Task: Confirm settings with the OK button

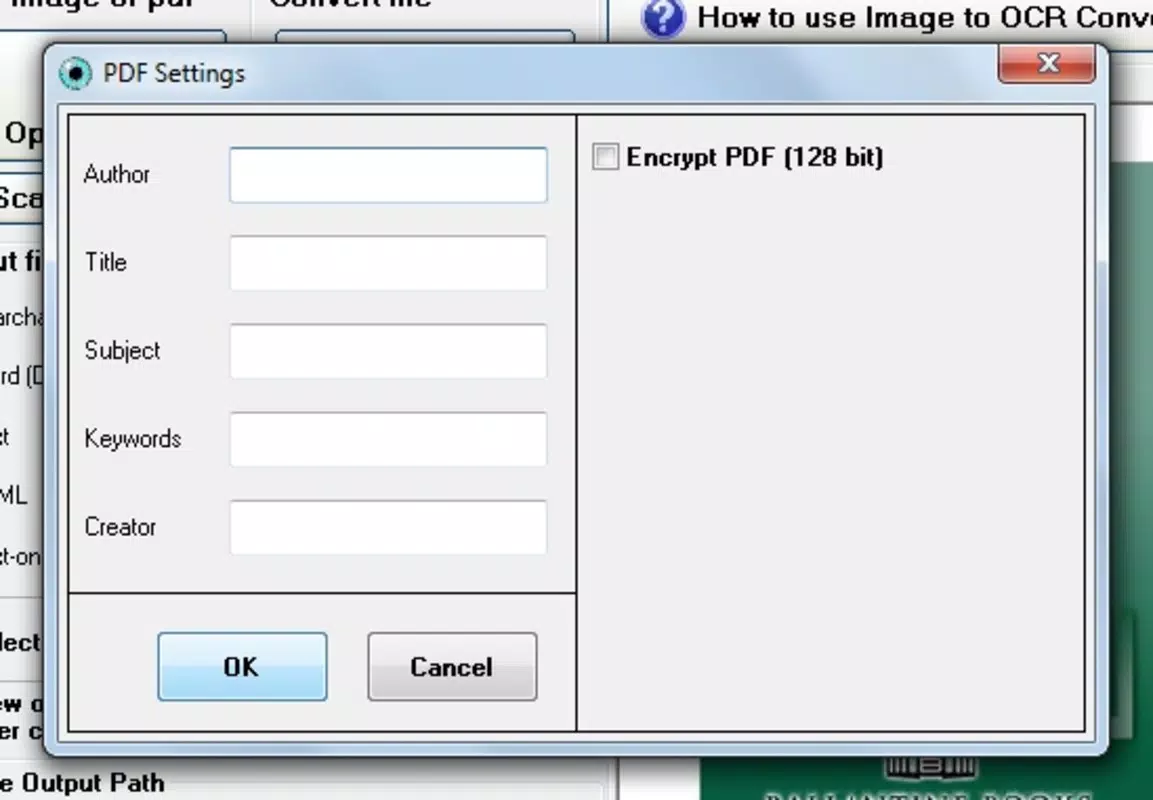Action: point(242,666)
